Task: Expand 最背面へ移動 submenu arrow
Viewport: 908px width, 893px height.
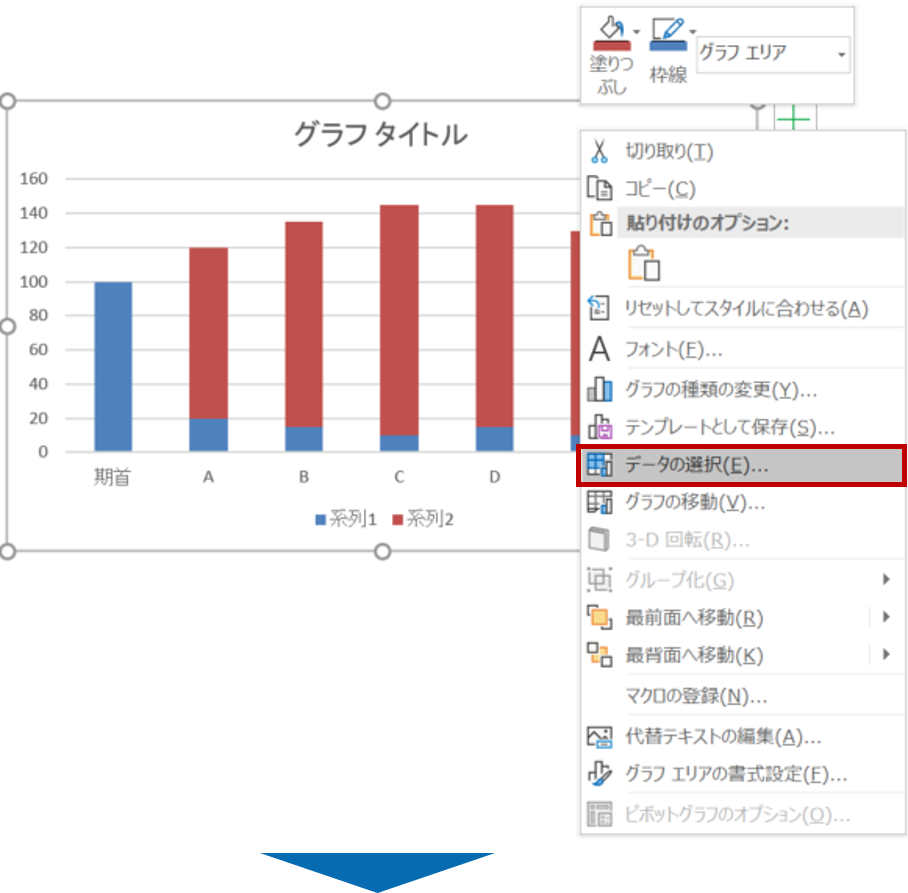Action: point(886,655)
